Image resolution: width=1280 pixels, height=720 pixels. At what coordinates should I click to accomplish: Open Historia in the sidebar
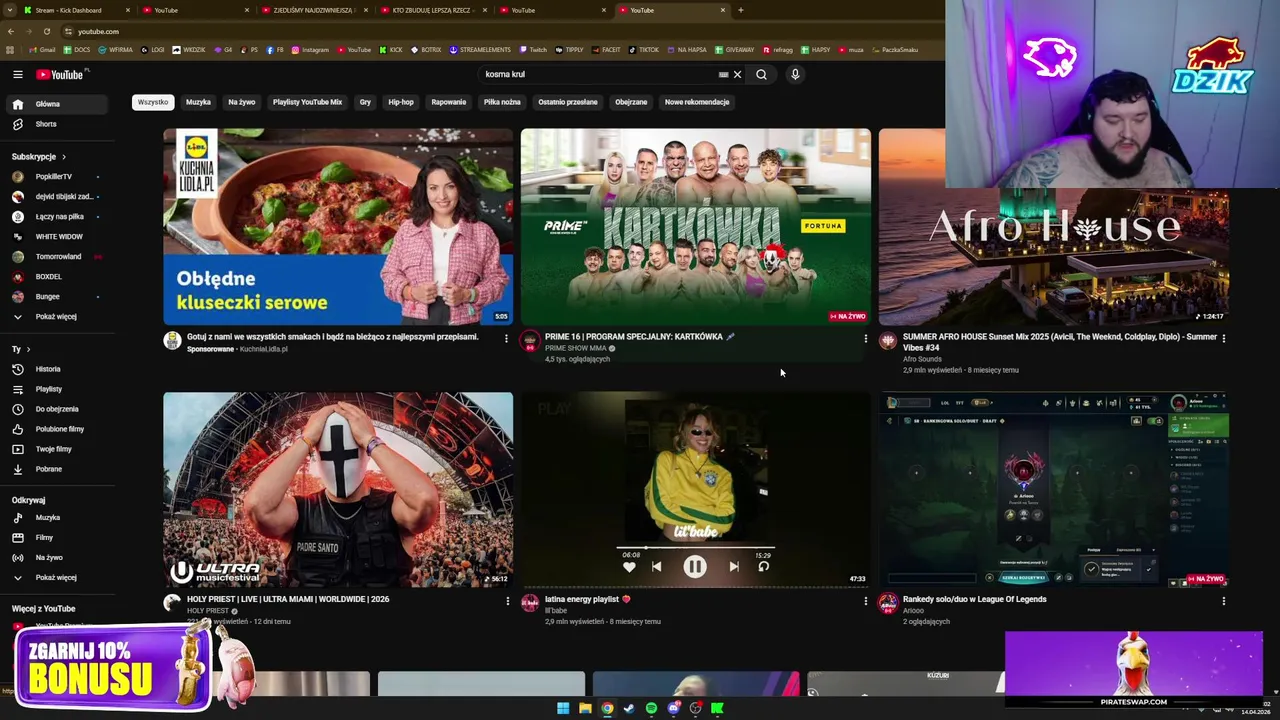(x=48, y=369)
